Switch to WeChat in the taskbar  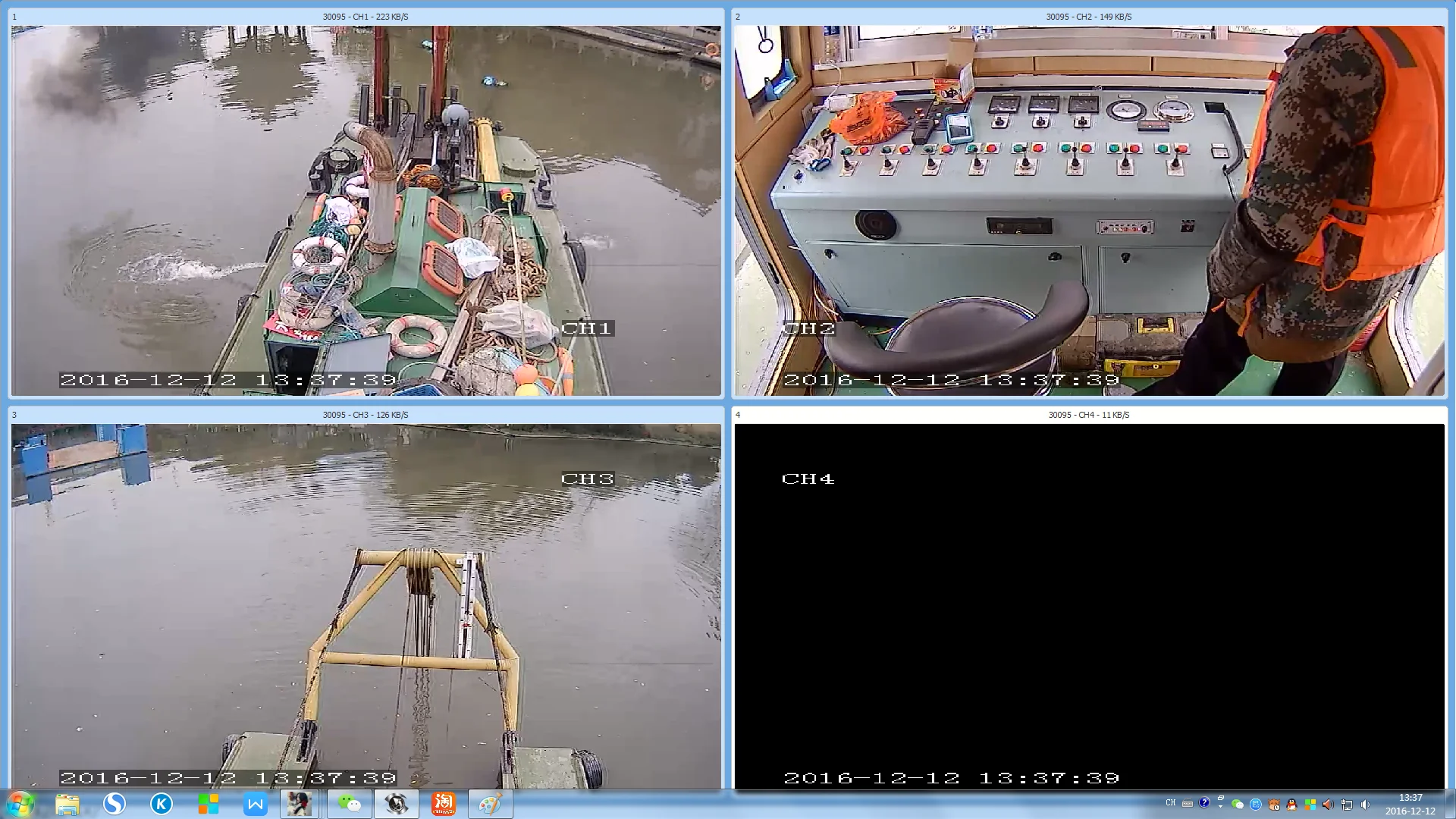[349, 804]
